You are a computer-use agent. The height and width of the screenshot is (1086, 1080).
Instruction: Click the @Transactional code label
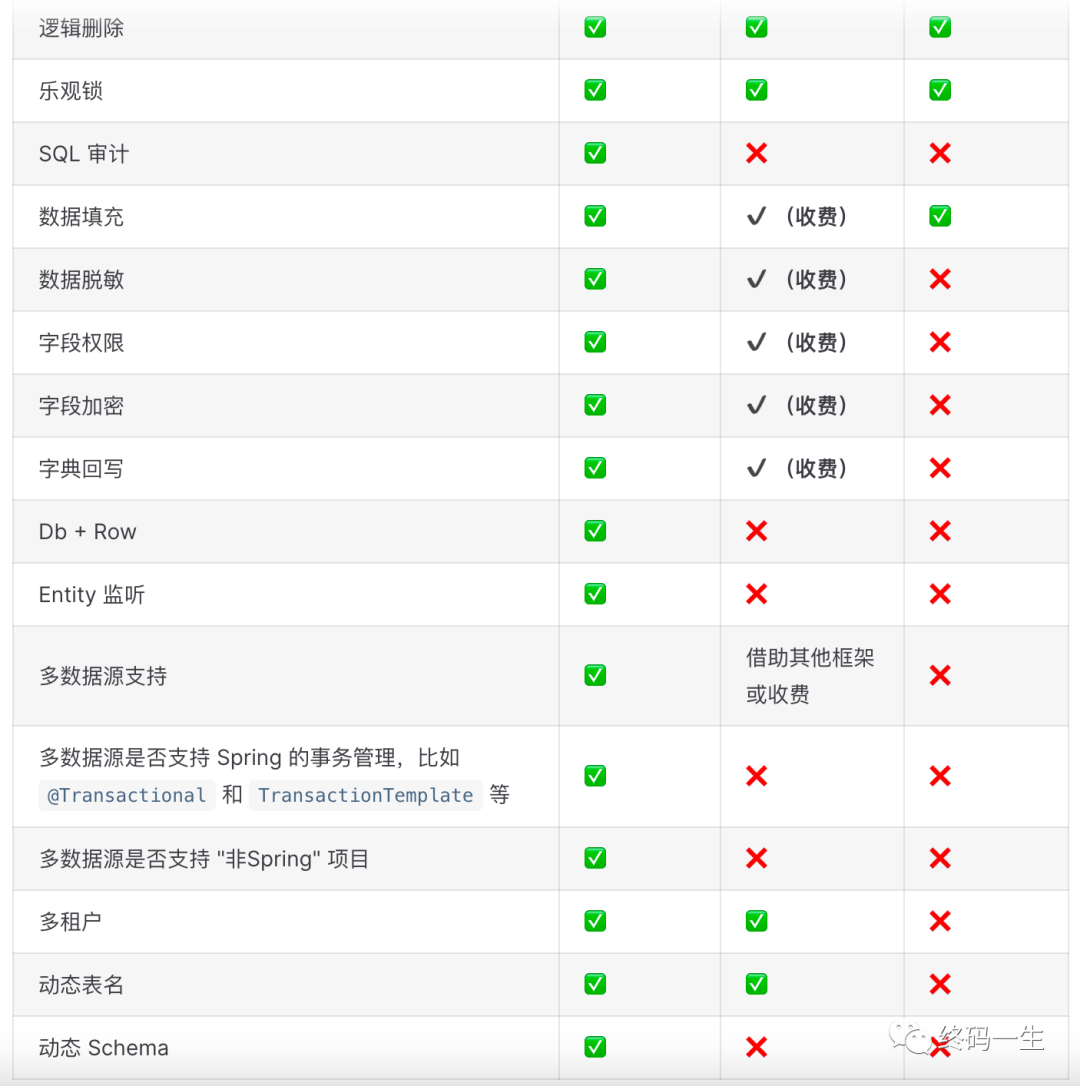pyautogui.click(x=126, y=795)
